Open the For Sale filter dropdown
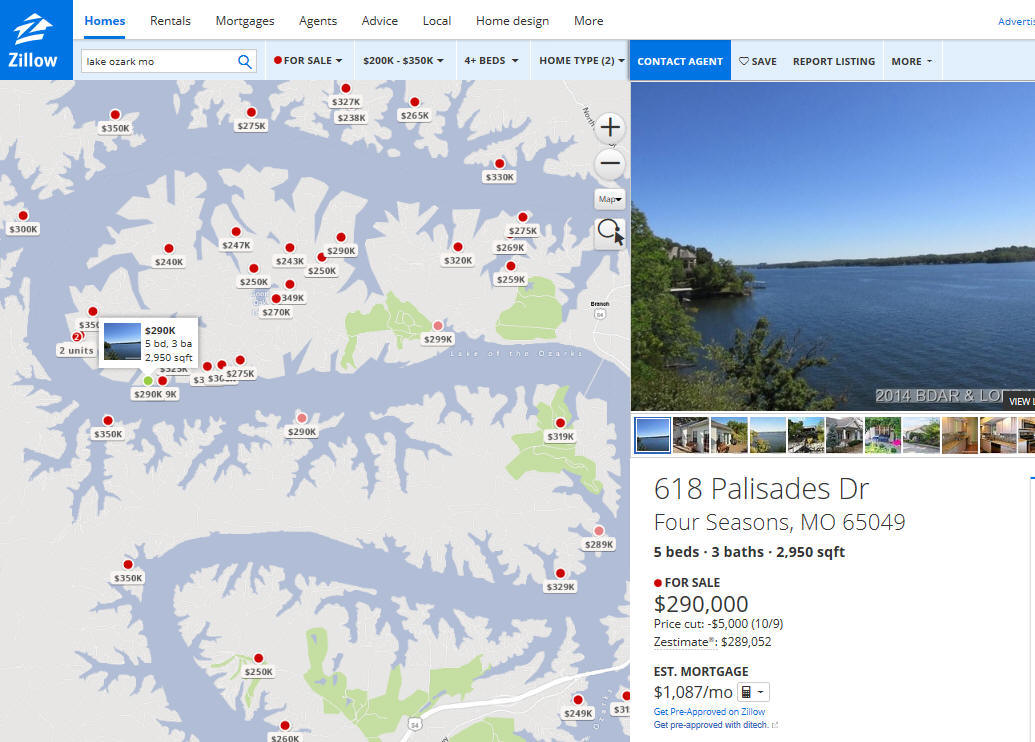The width and height of the screenshot is (1035, 742). pyautogui.click(x=309, y=60)
